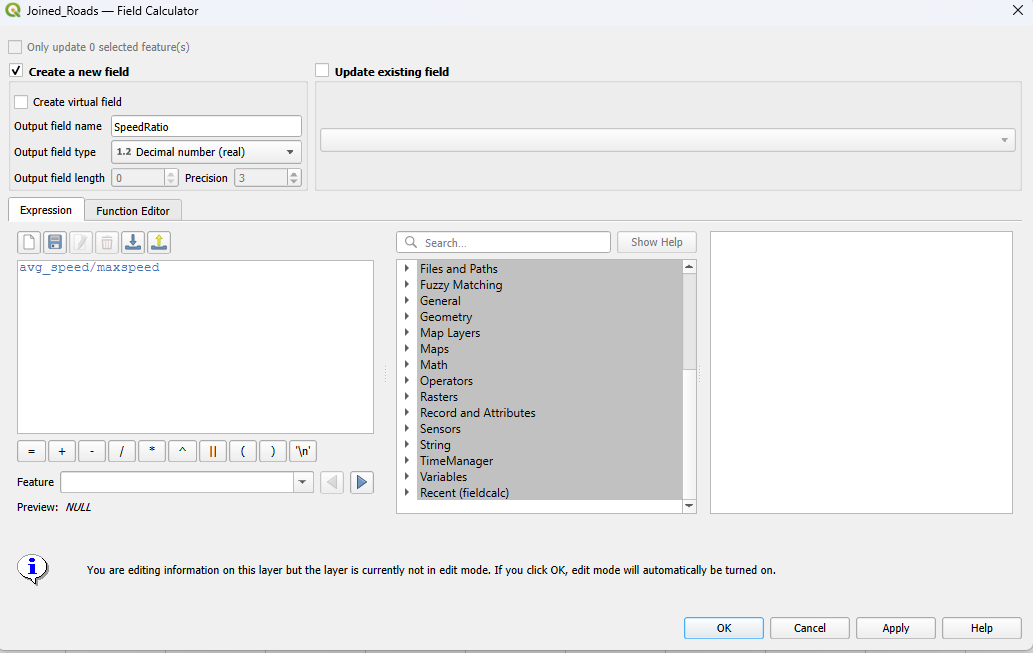The image size is (1033, 653).
Task: Expand the Geometry function group
Action: [407, 317]
